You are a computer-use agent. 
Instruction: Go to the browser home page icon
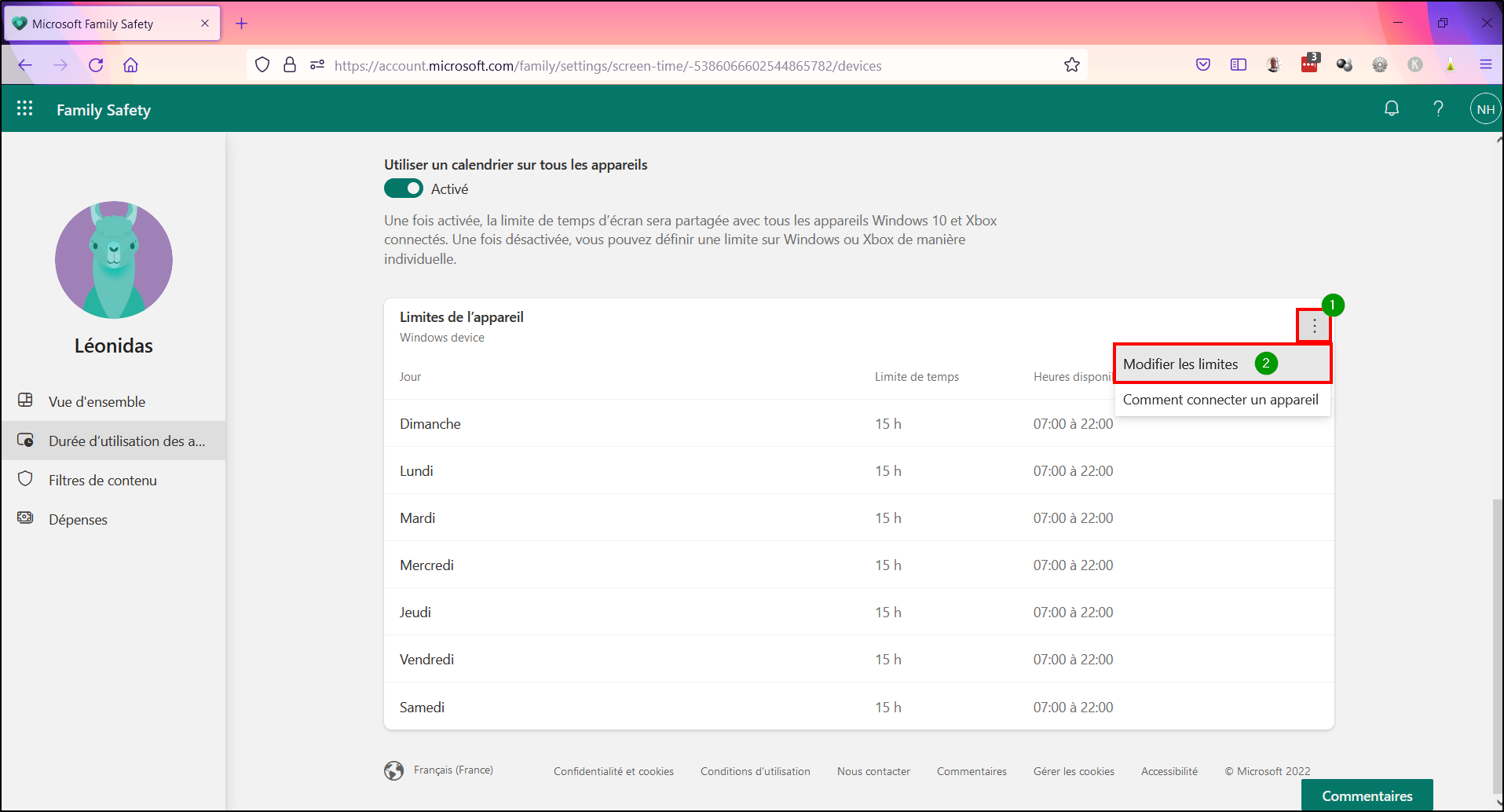pos(131,65)
